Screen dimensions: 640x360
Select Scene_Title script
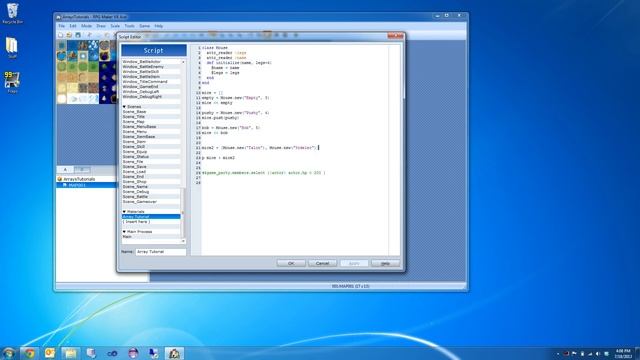151,117
